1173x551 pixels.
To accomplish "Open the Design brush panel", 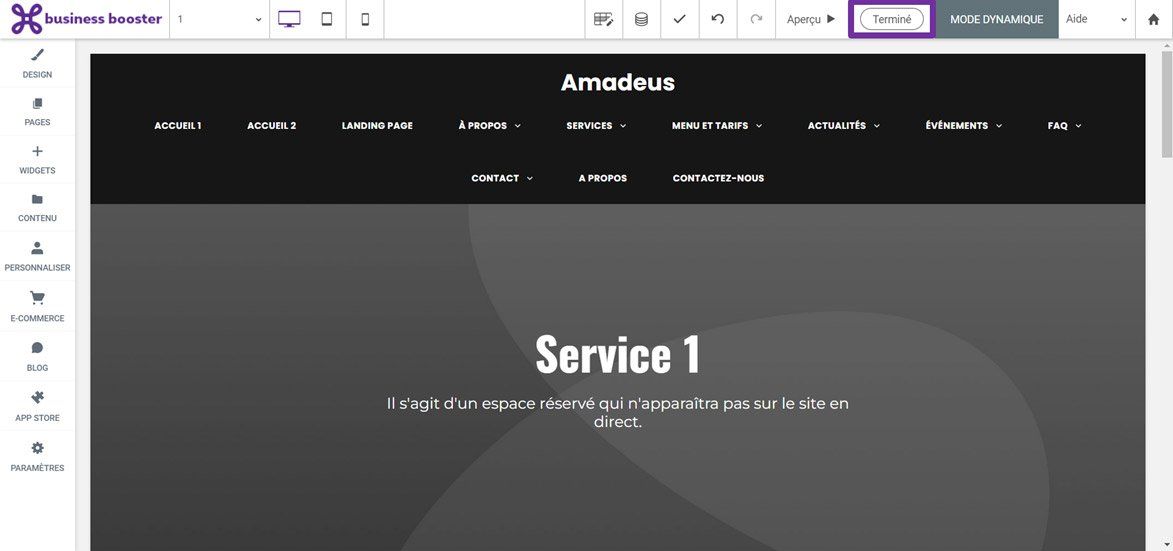I will 37,64.
